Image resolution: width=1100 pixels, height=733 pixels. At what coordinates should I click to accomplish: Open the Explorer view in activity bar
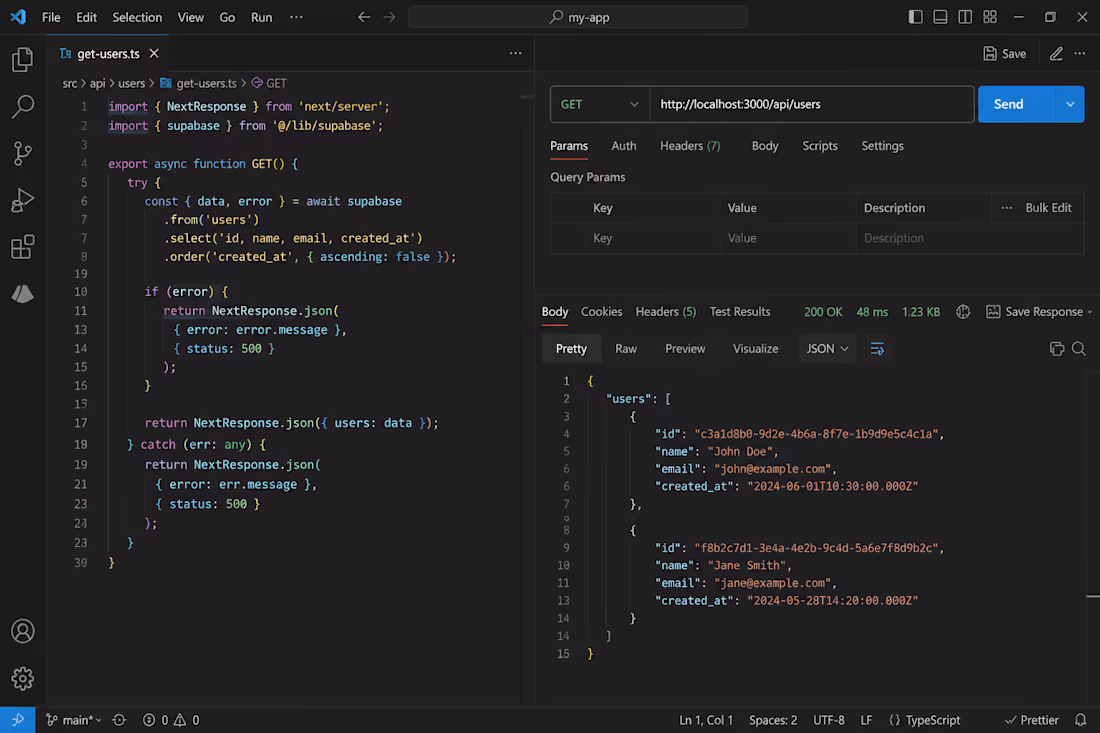click(x=22, y=60)
